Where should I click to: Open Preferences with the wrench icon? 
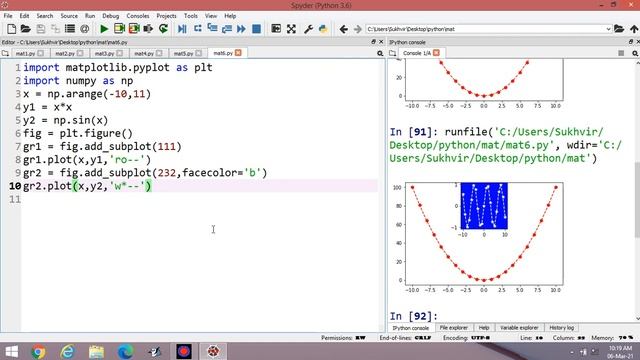point(308,29)
